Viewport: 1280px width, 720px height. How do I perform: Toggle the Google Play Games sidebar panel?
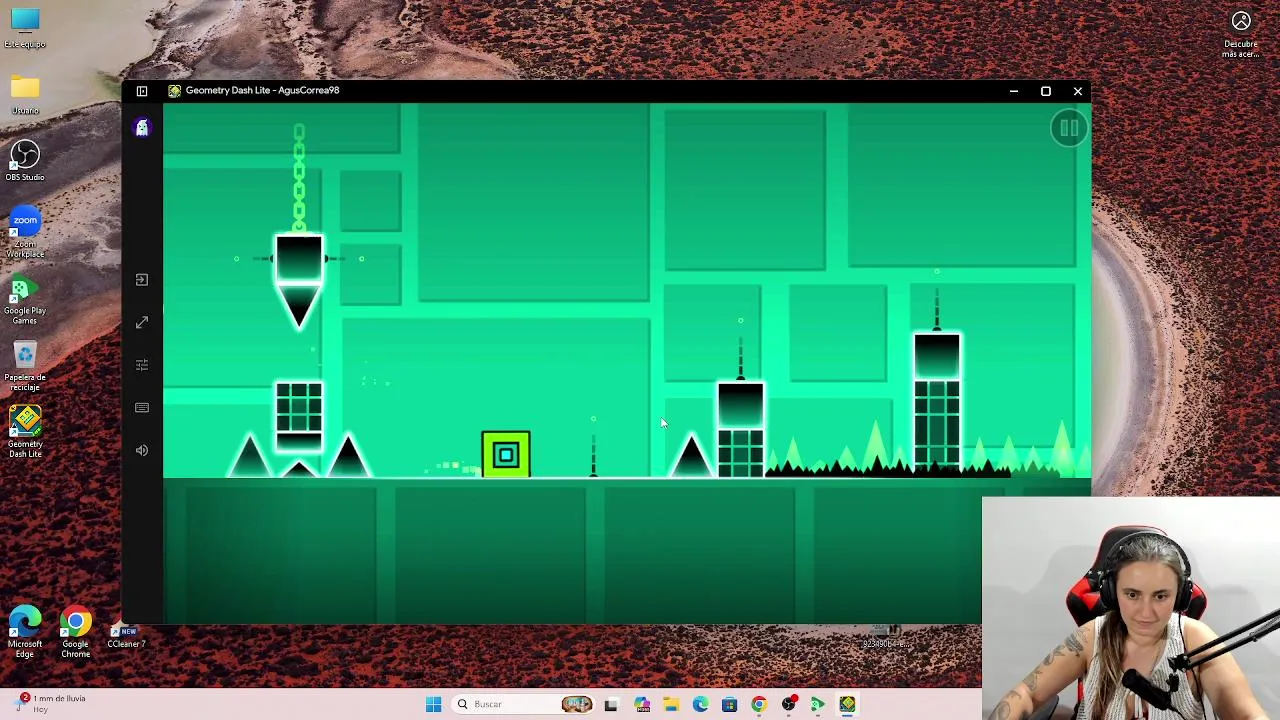point(142,91)
